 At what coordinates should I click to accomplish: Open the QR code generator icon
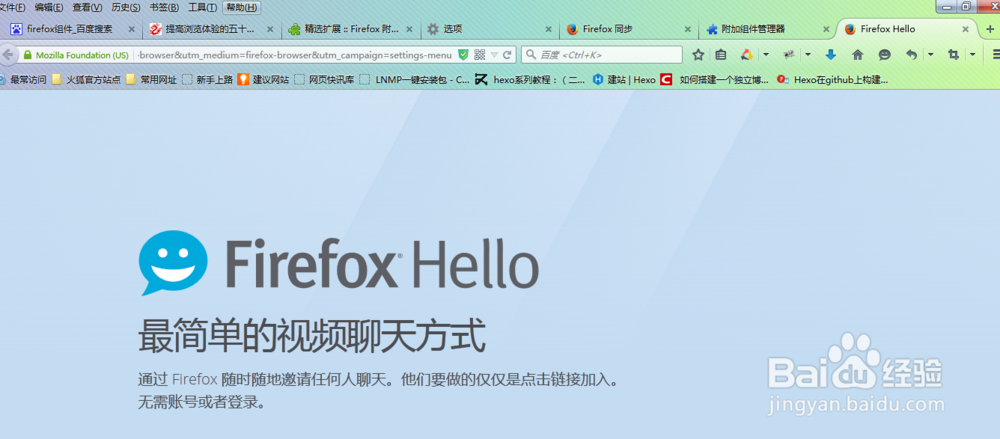click(x=480, y=55)
